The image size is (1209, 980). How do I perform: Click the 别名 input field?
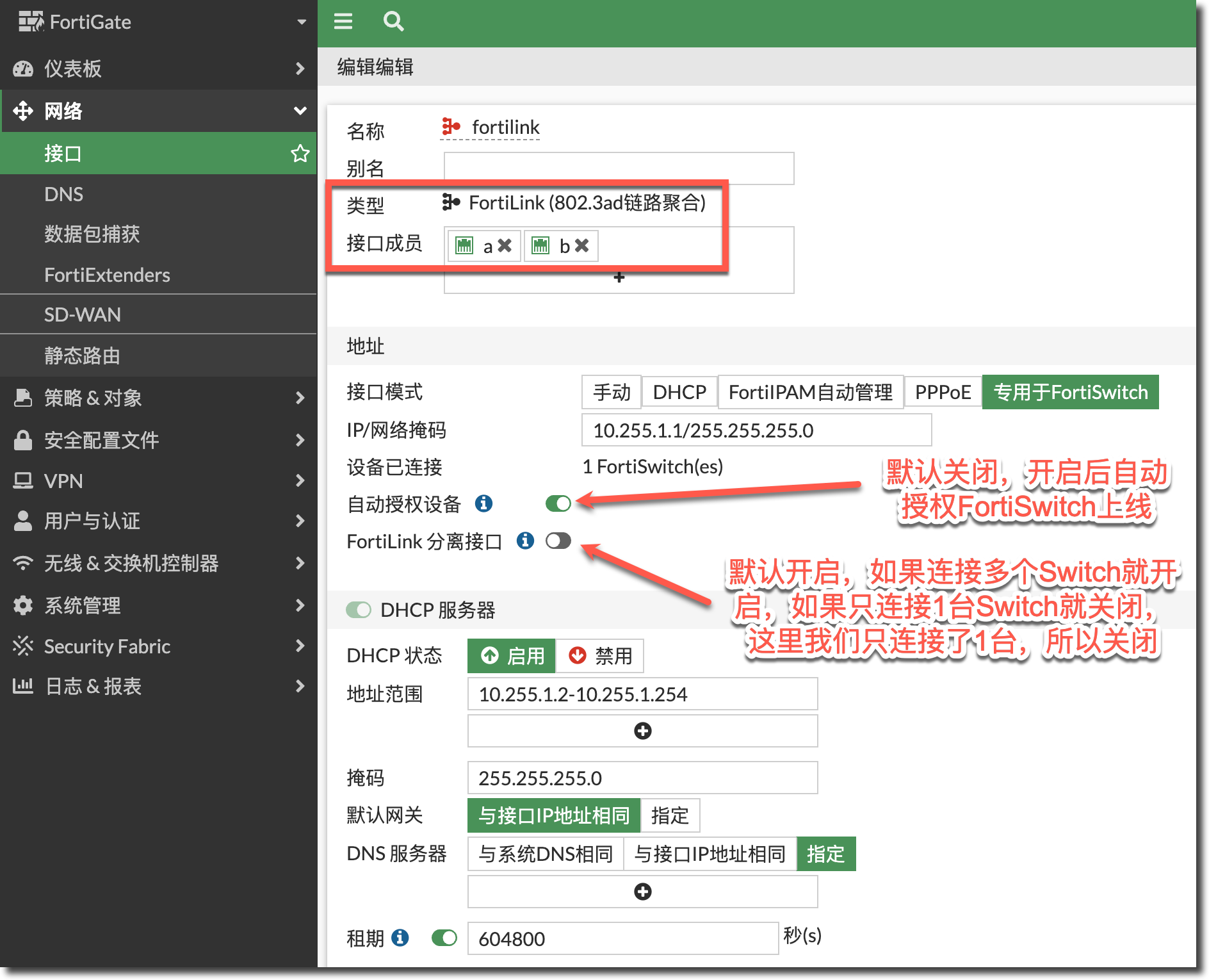coord(619,168)
